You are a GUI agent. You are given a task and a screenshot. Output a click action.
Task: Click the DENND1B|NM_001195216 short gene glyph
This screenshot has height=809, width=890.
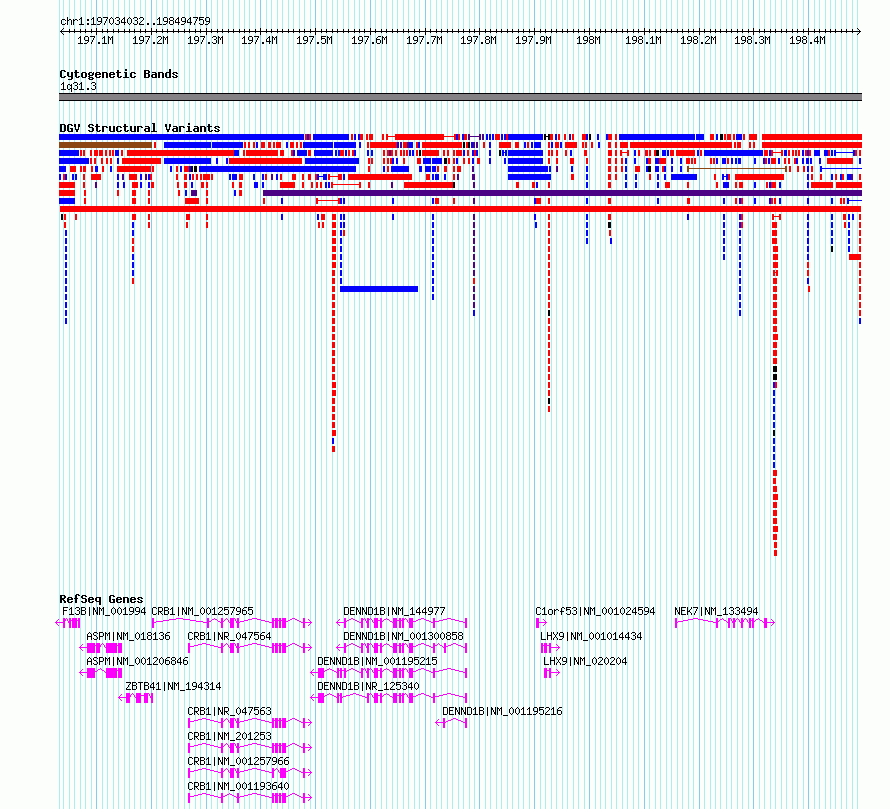point(451,723)
